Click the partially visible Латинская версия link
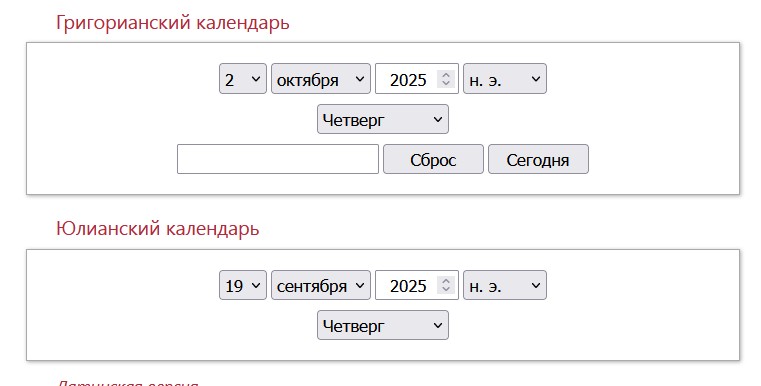This screenshot has width=761, height=386. (128, 383)
